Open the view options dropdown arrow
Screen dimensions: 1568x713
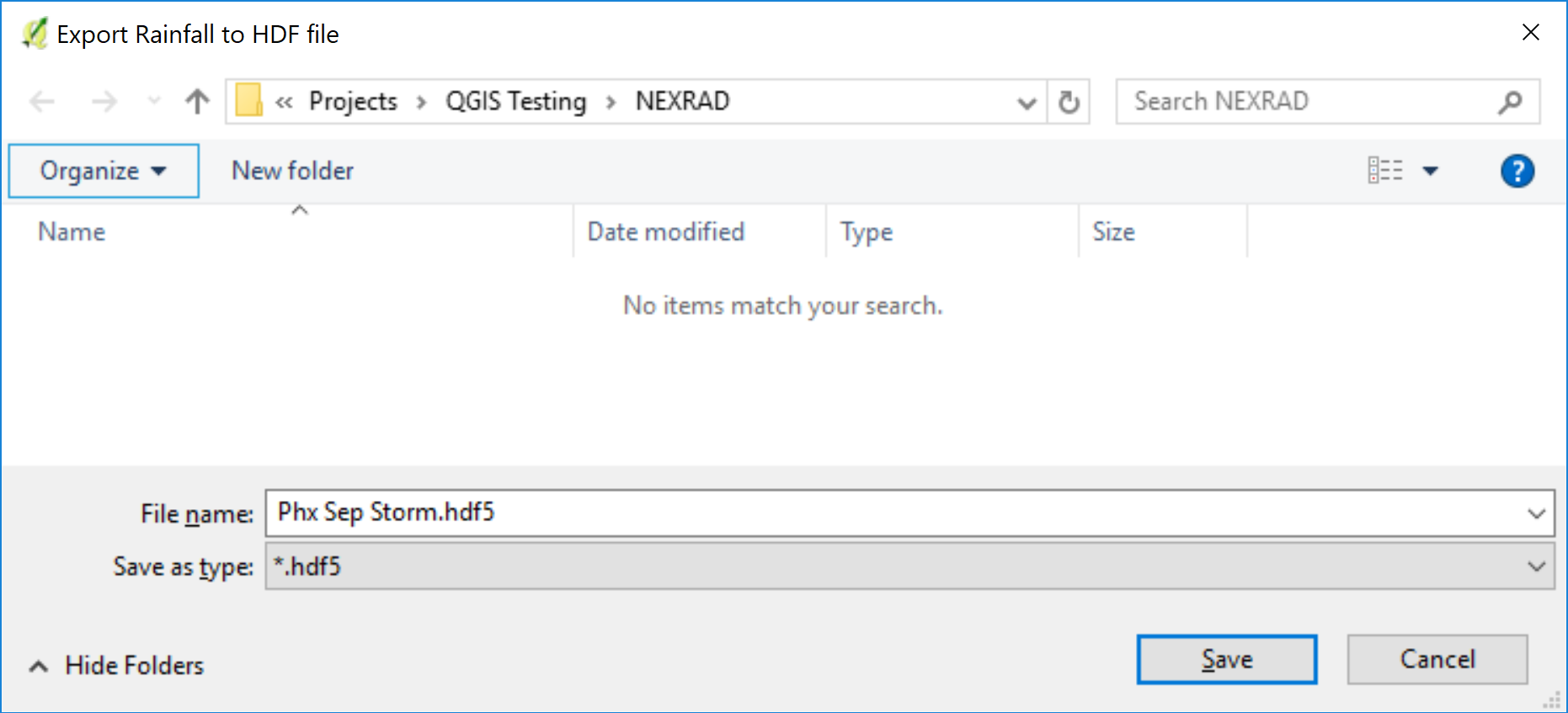(1430, 171)
